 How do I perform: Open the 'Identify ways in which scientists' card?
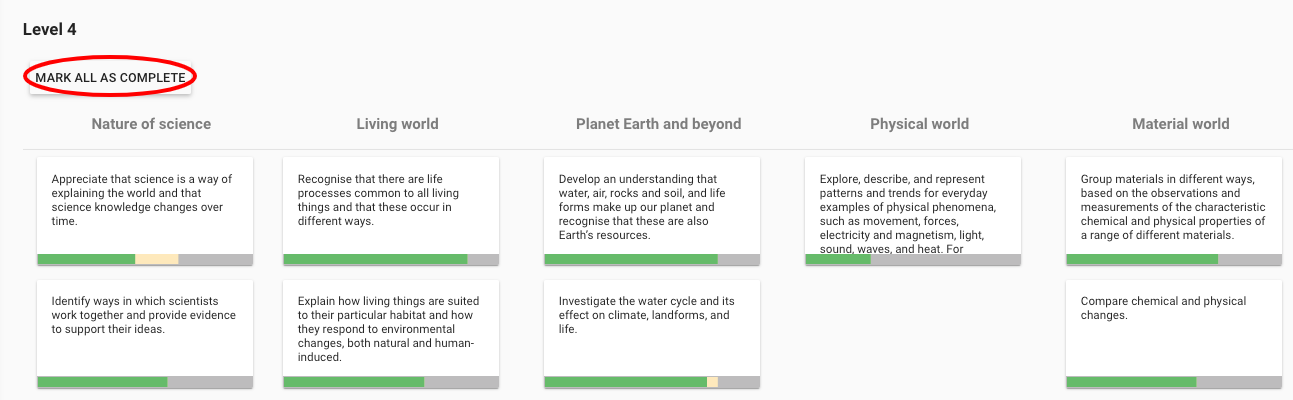[145, 320]
